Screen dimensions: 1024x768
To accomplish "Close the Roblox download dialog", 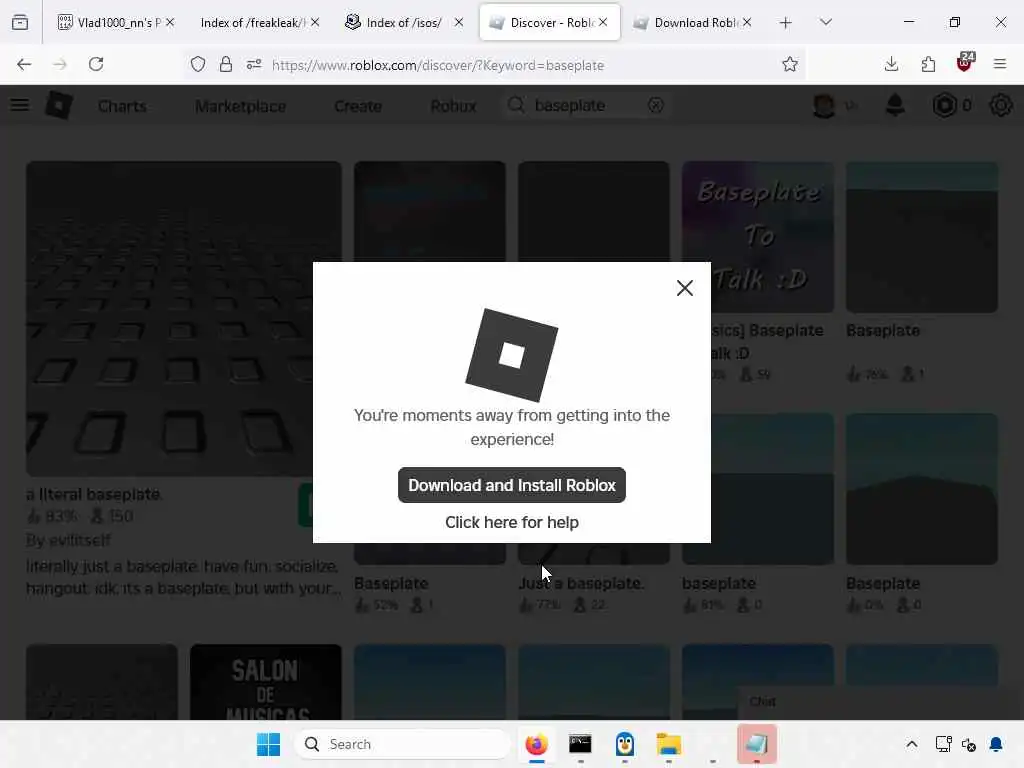I will tap(684, 288).
